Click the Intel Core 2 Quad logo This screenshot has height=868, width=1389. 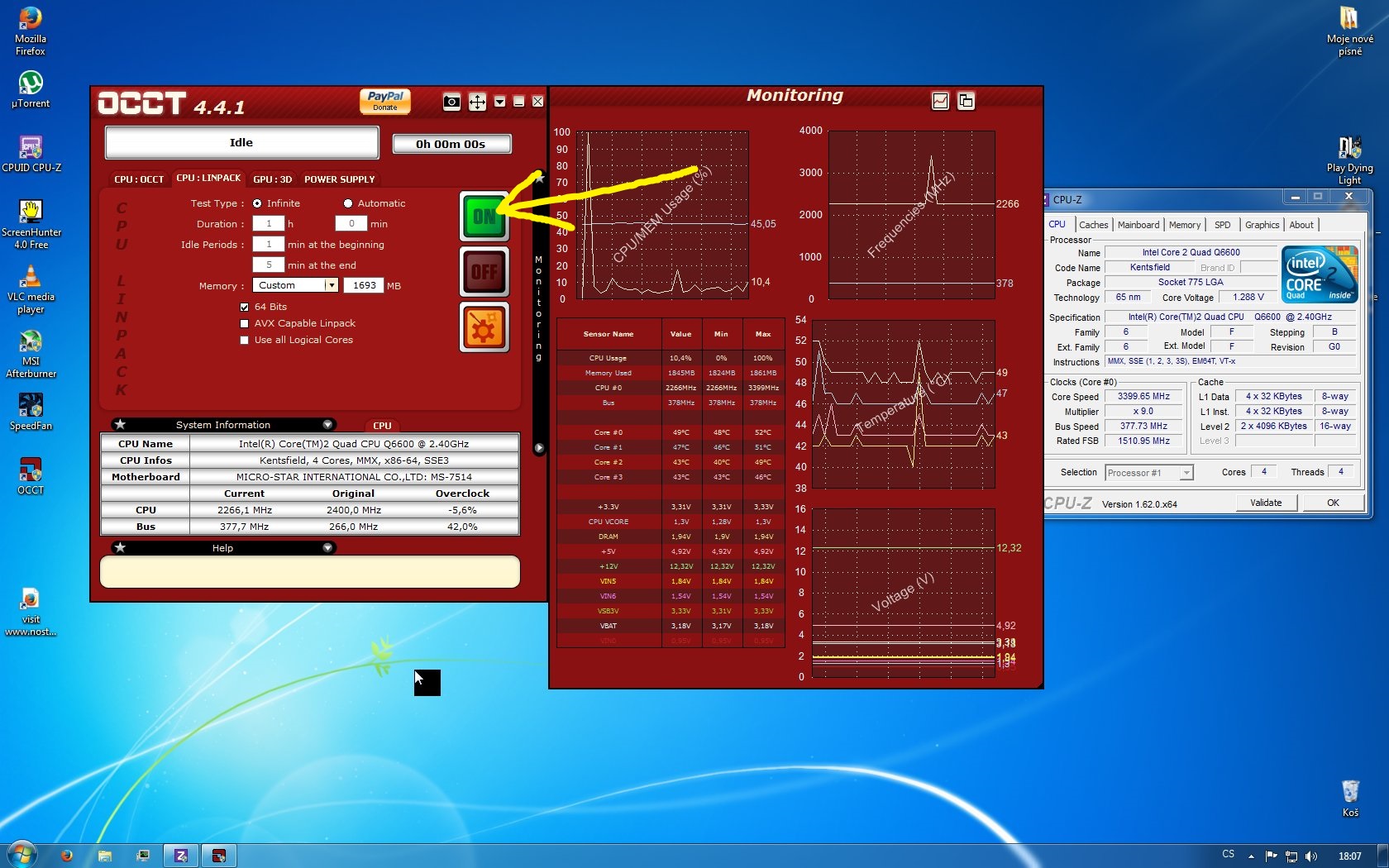coord(1320,274)
